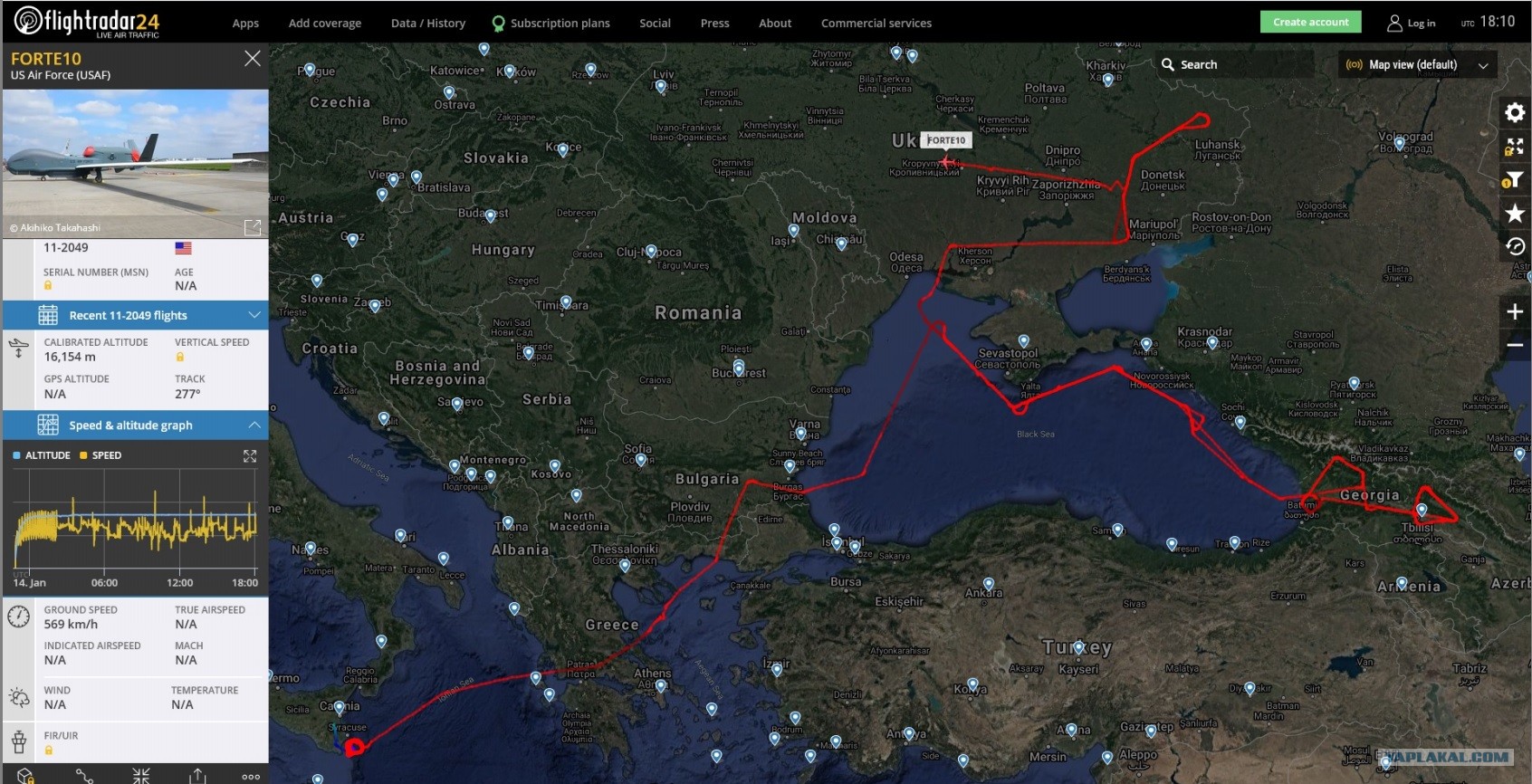The height and width of the screenshot is (784, 1532).
Task: Click the wind weather icon
Action: 18,697
